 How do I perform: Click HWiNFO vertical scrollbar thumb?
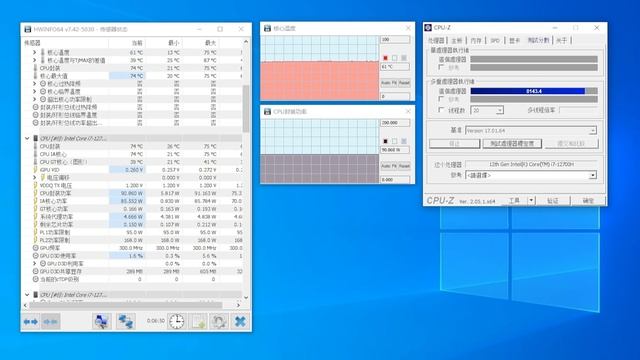(x=246, y=109)
